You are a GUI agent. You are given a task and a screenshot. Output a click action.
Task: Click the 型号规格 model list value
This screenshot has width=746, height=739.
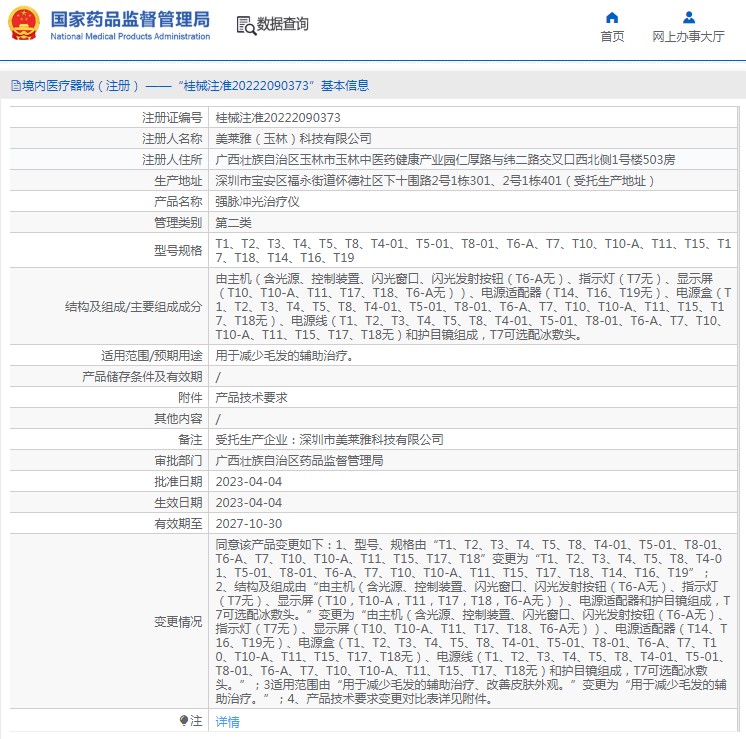473,250
